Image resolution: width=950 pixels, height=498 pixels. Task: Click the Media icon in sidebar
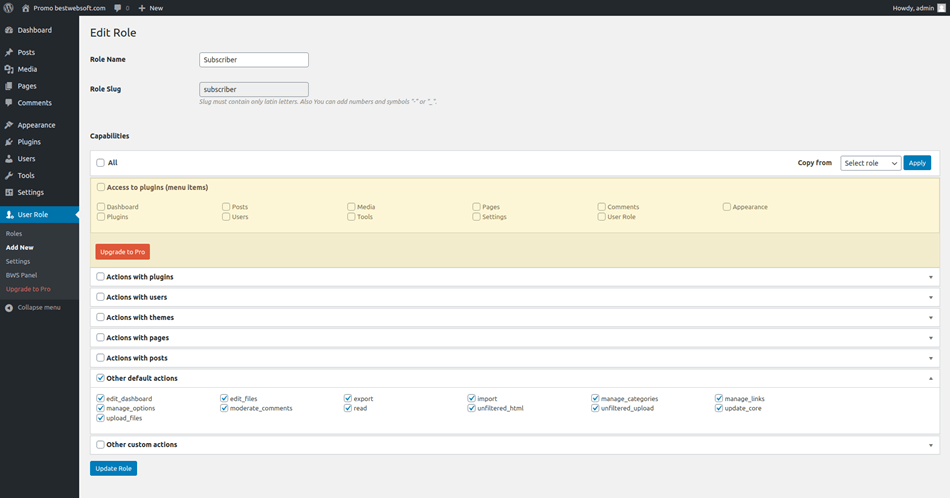coord(9,69)
